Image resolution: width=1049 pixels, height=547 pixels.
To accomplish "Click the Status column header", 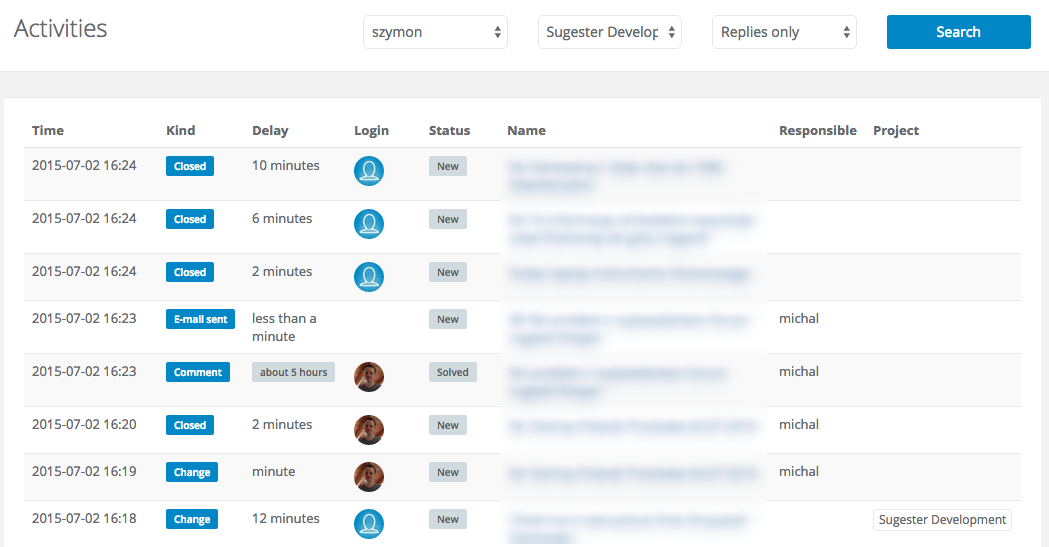I will pyautogui.click(x=450, y=130).
